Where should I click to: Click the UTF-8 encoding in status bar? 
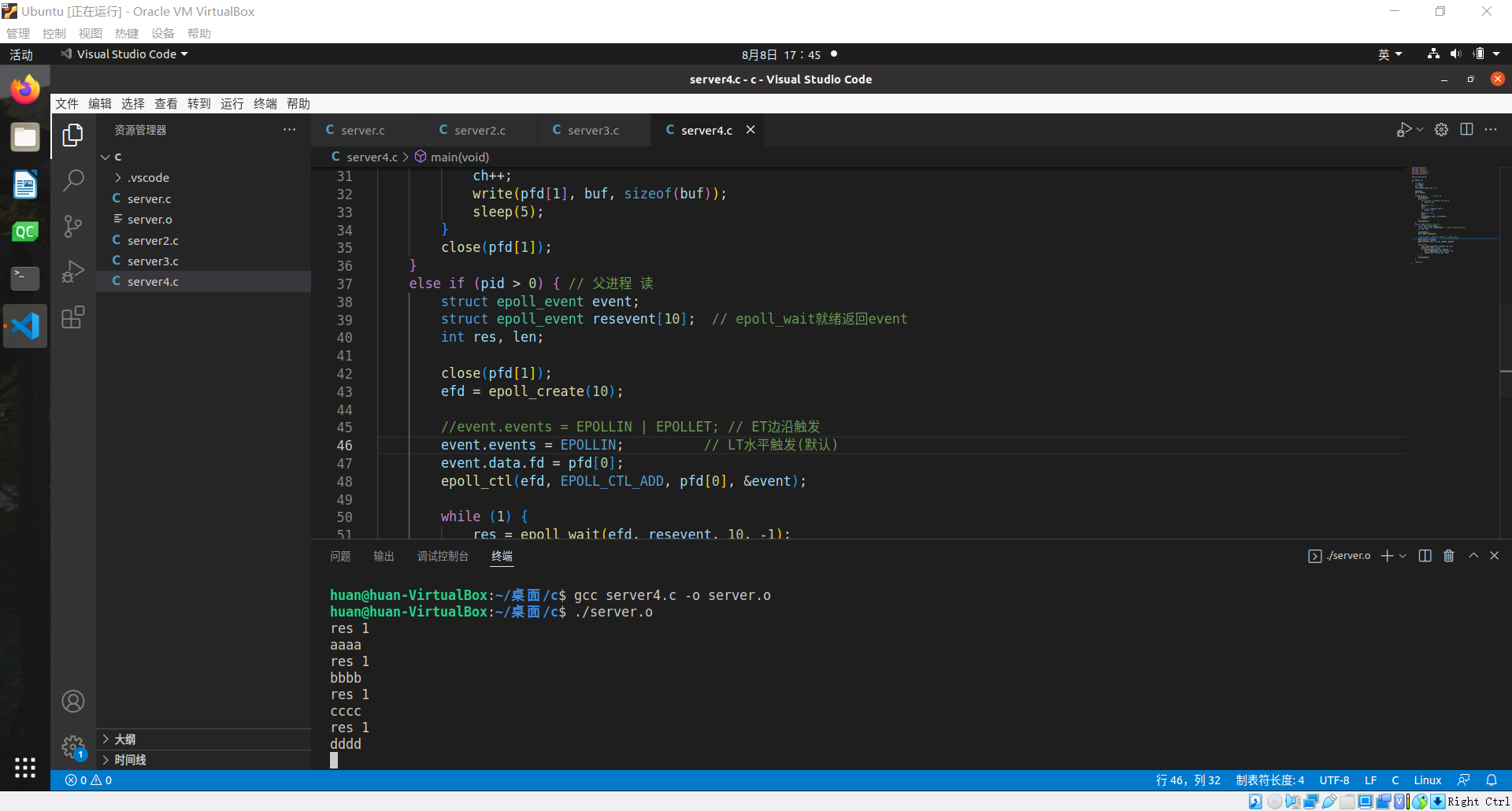click(x=1334, y=780)
